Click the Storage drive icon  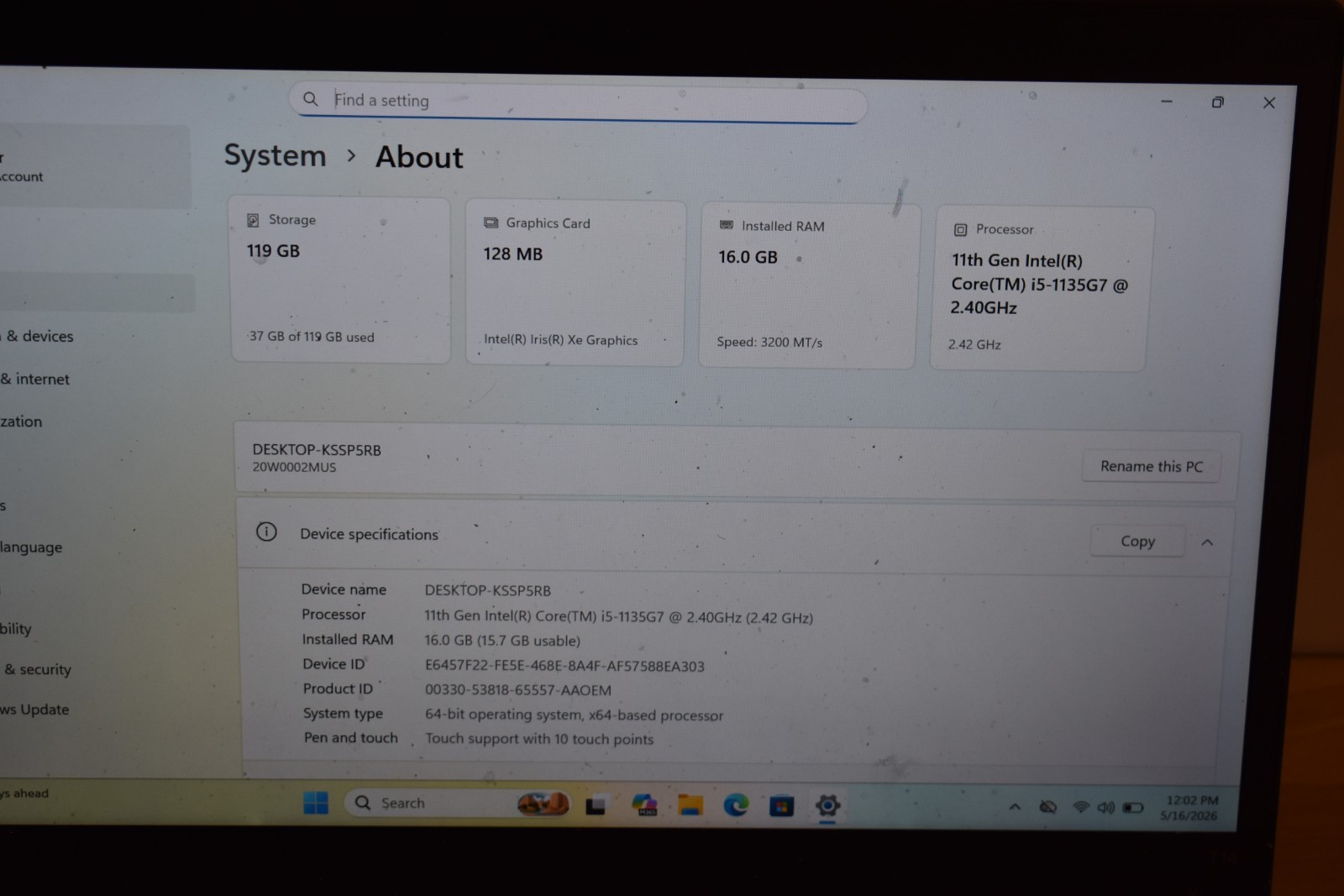click(253, 220)
